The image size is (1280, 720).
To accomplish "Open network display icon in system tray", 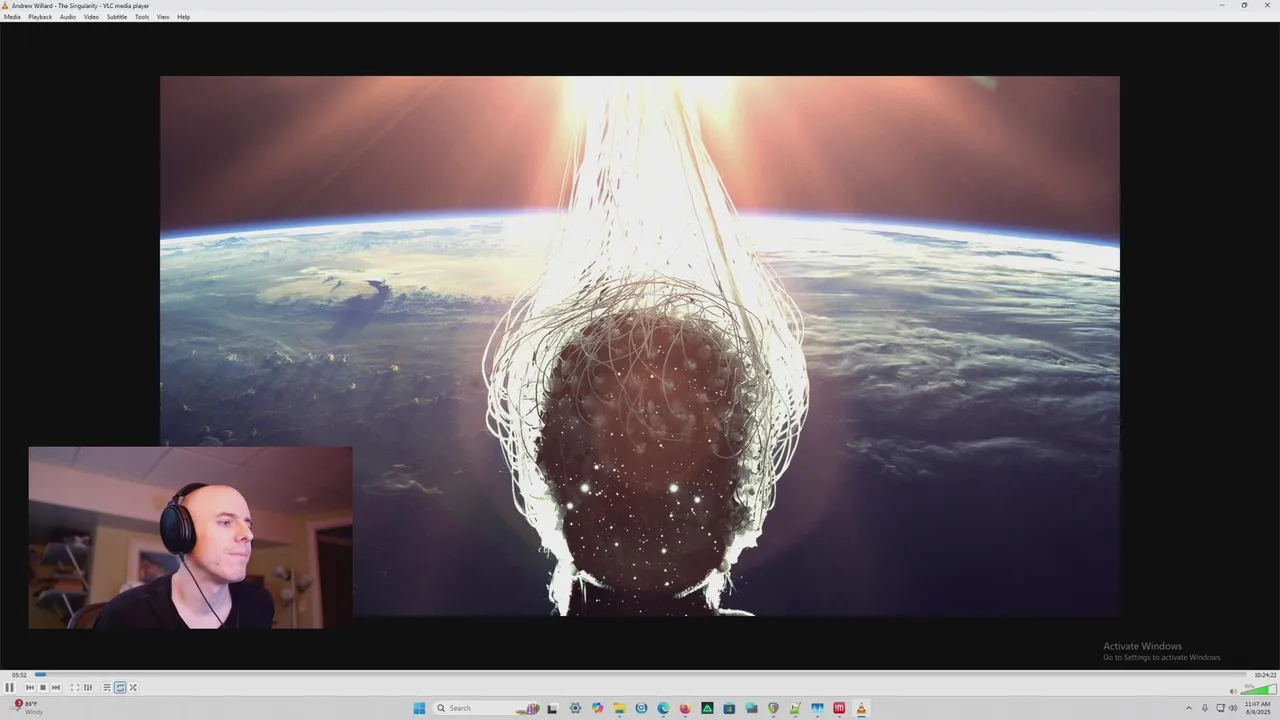I will click(1220, 708).
